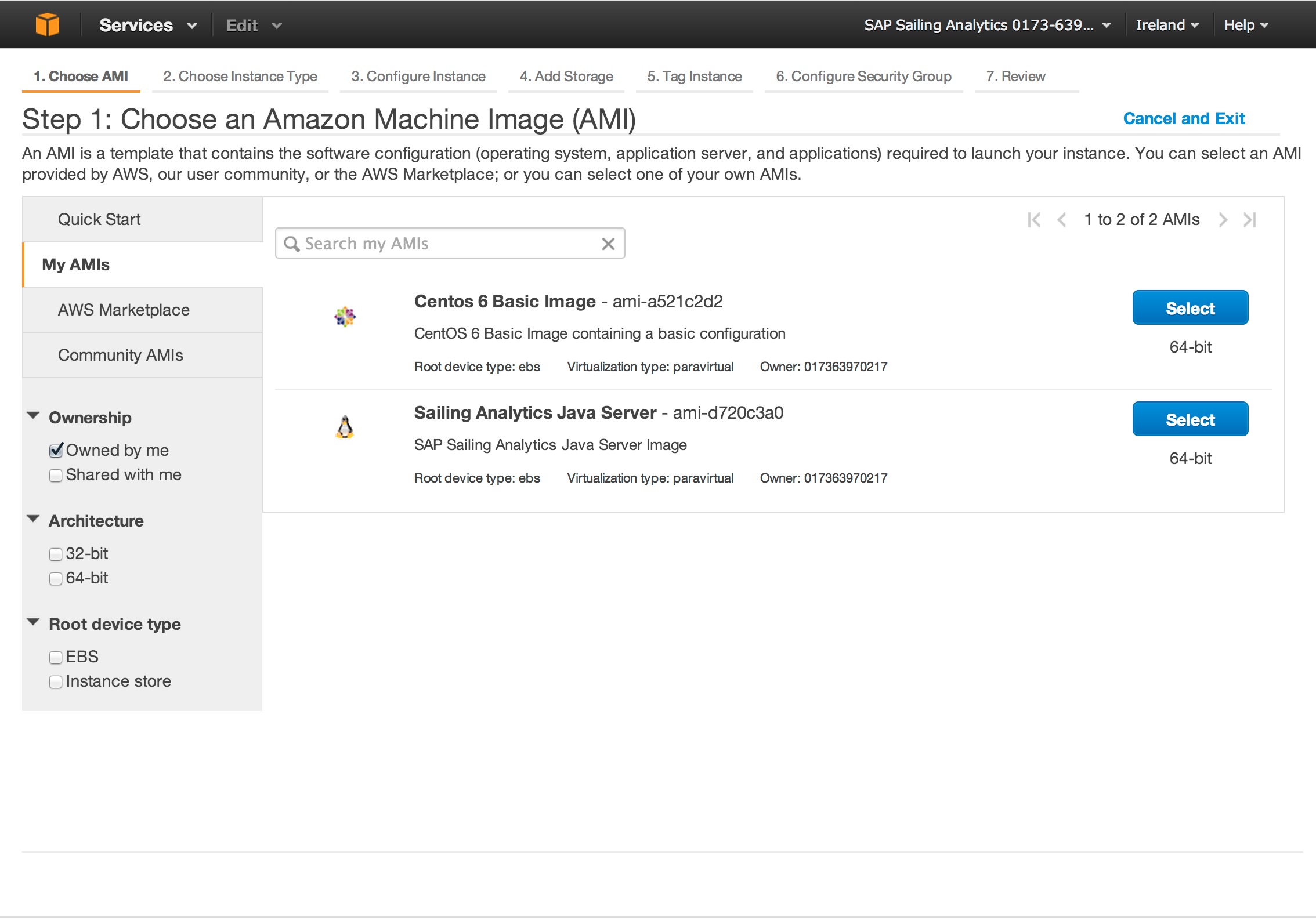Go to next AMI page arrow
Image resolution: width=1316 pixels, height=921 pixels.
tap(1223, 220)
